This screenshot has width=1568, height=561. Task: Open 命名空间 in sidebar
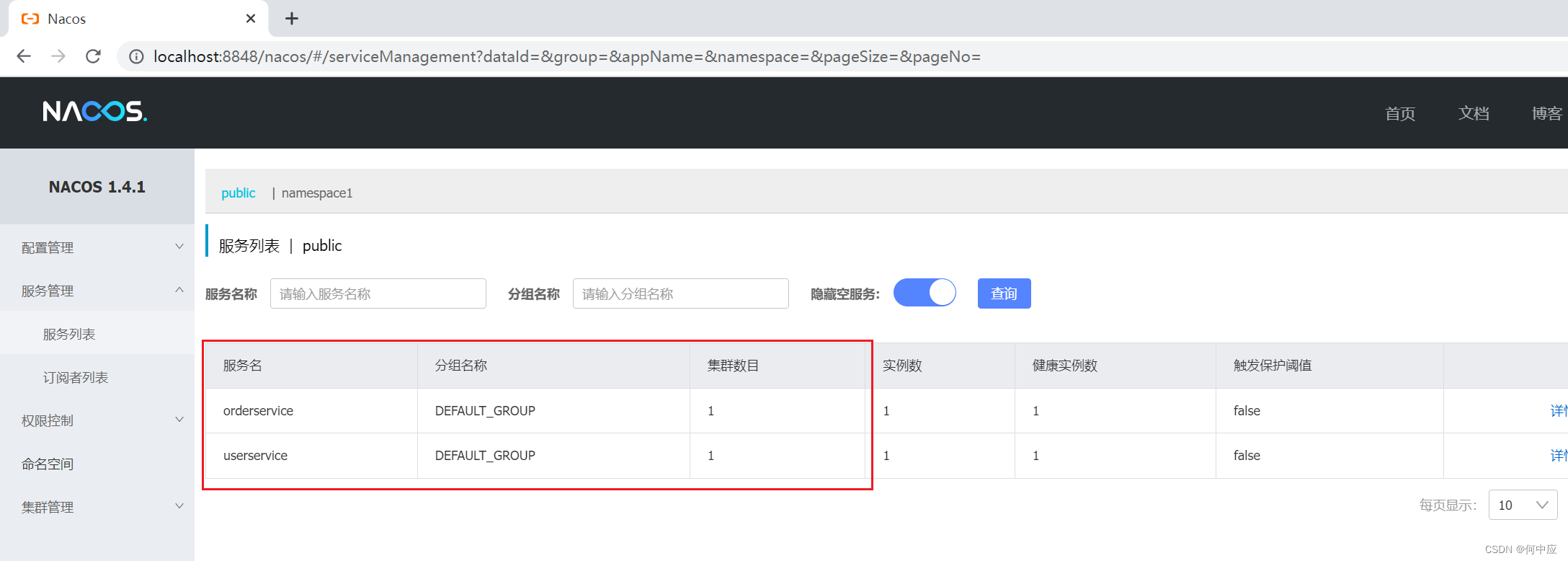click(48, 464)
